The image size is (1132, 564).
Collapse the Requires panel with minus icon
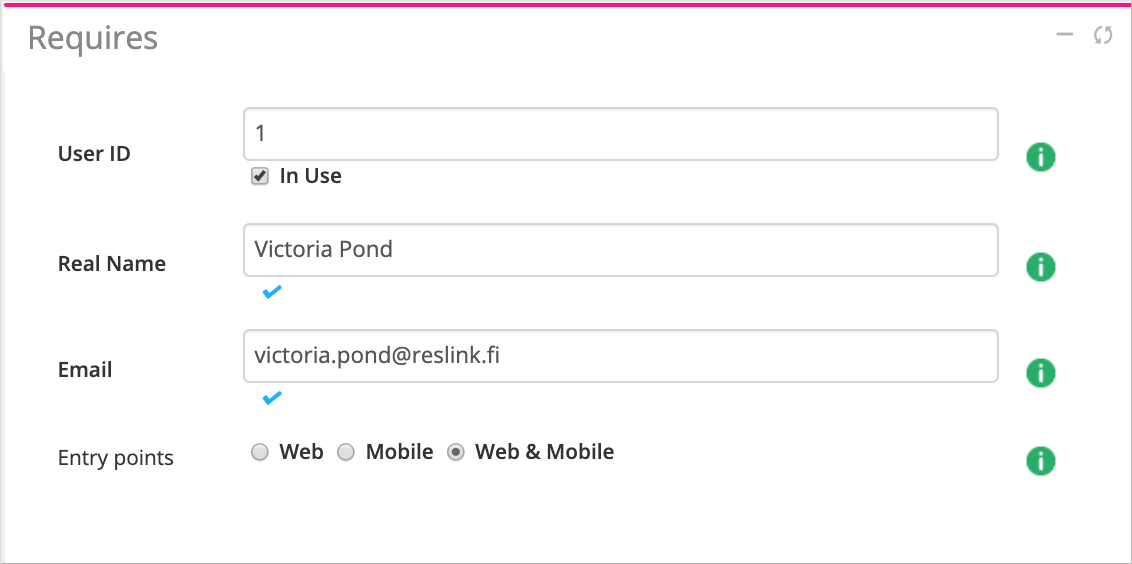[x=1065, y=35]
